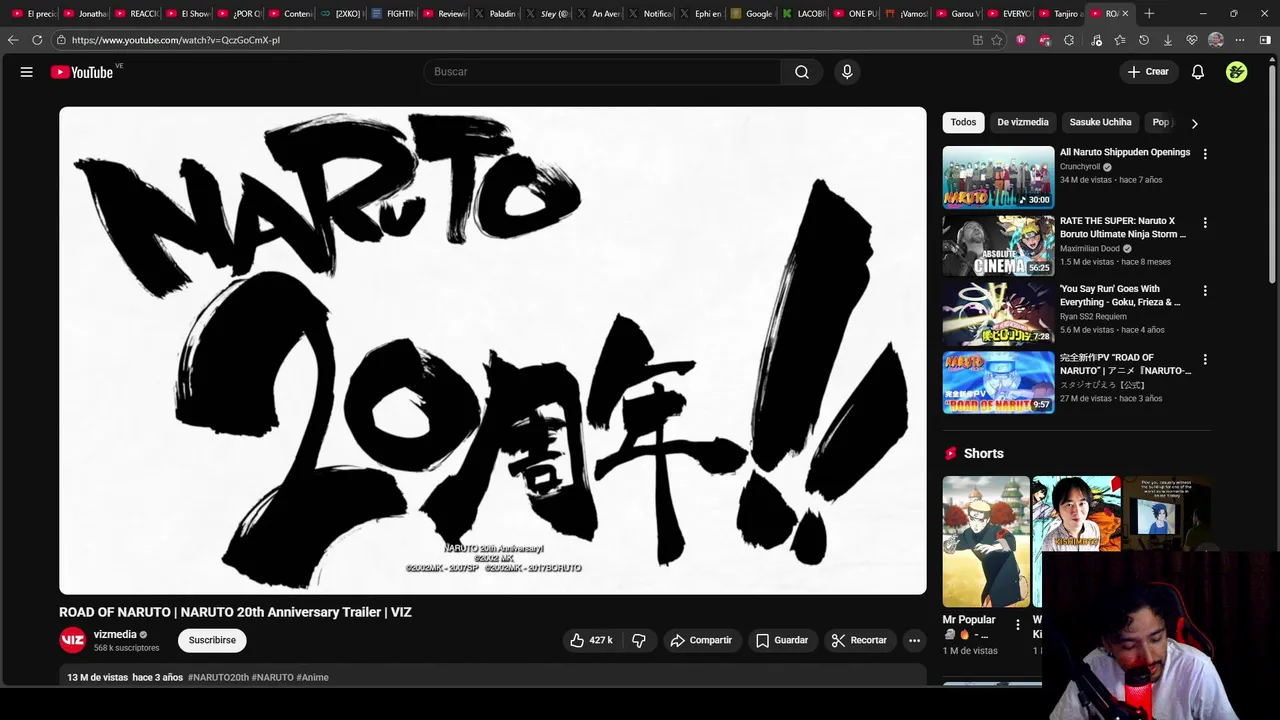
Task: Click the Crear create button
Action: click(x=1148, y=72)
